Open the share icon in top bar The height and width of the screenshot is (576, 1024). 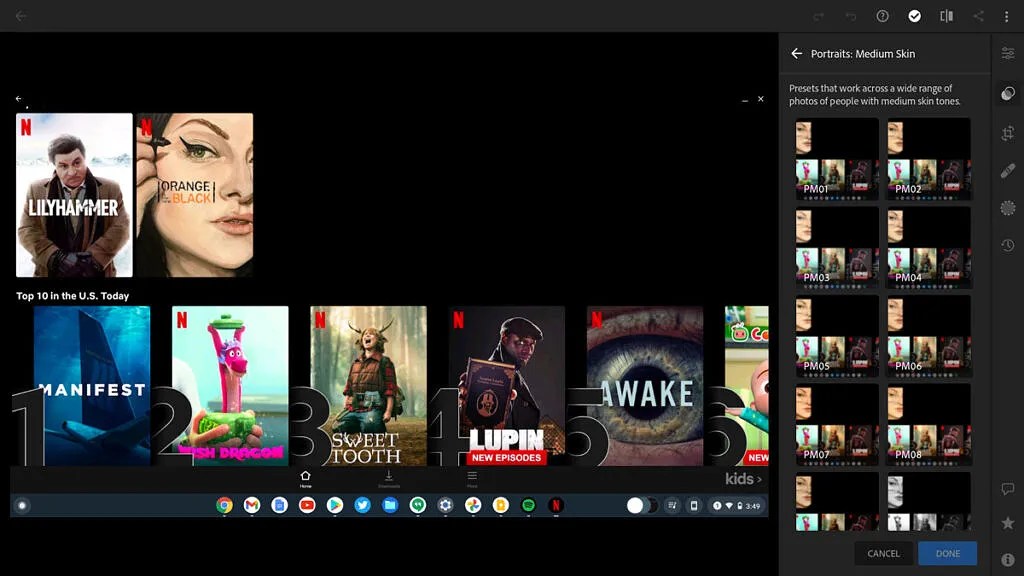pos(978,16)
